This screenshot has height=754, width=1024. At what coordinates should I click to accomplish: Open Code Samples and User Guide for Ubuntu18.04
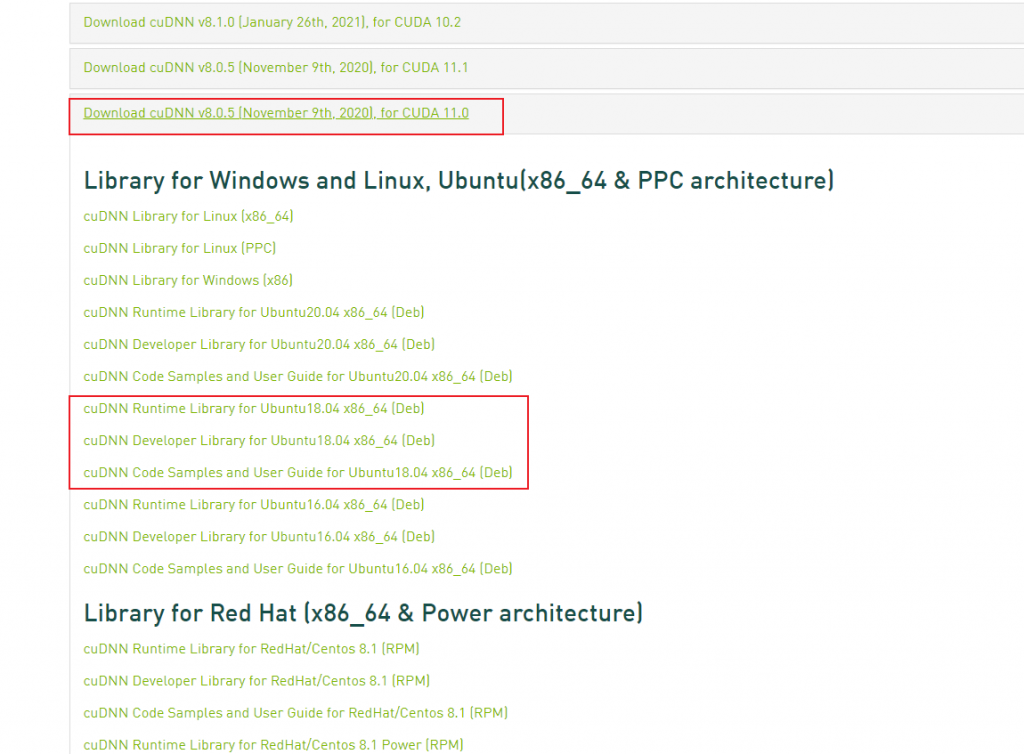[298, 472]
